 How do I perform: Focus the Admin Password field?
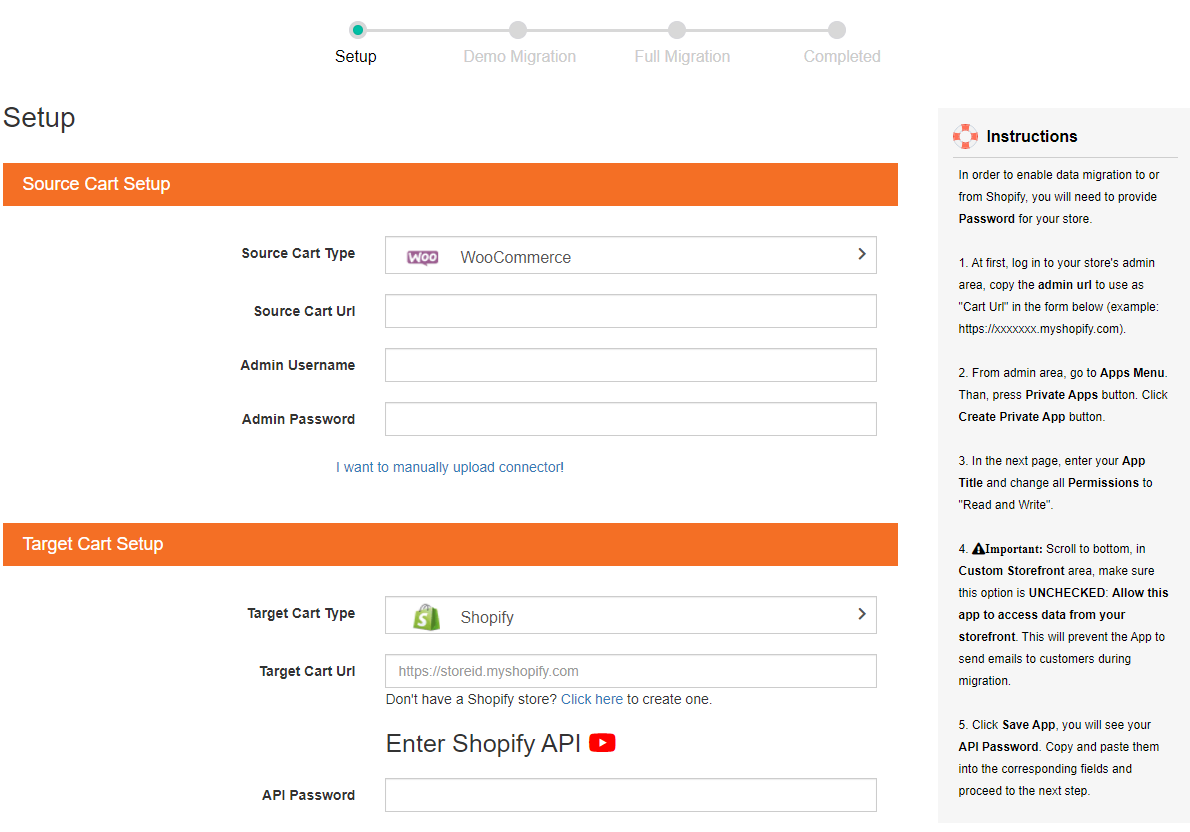631,419
